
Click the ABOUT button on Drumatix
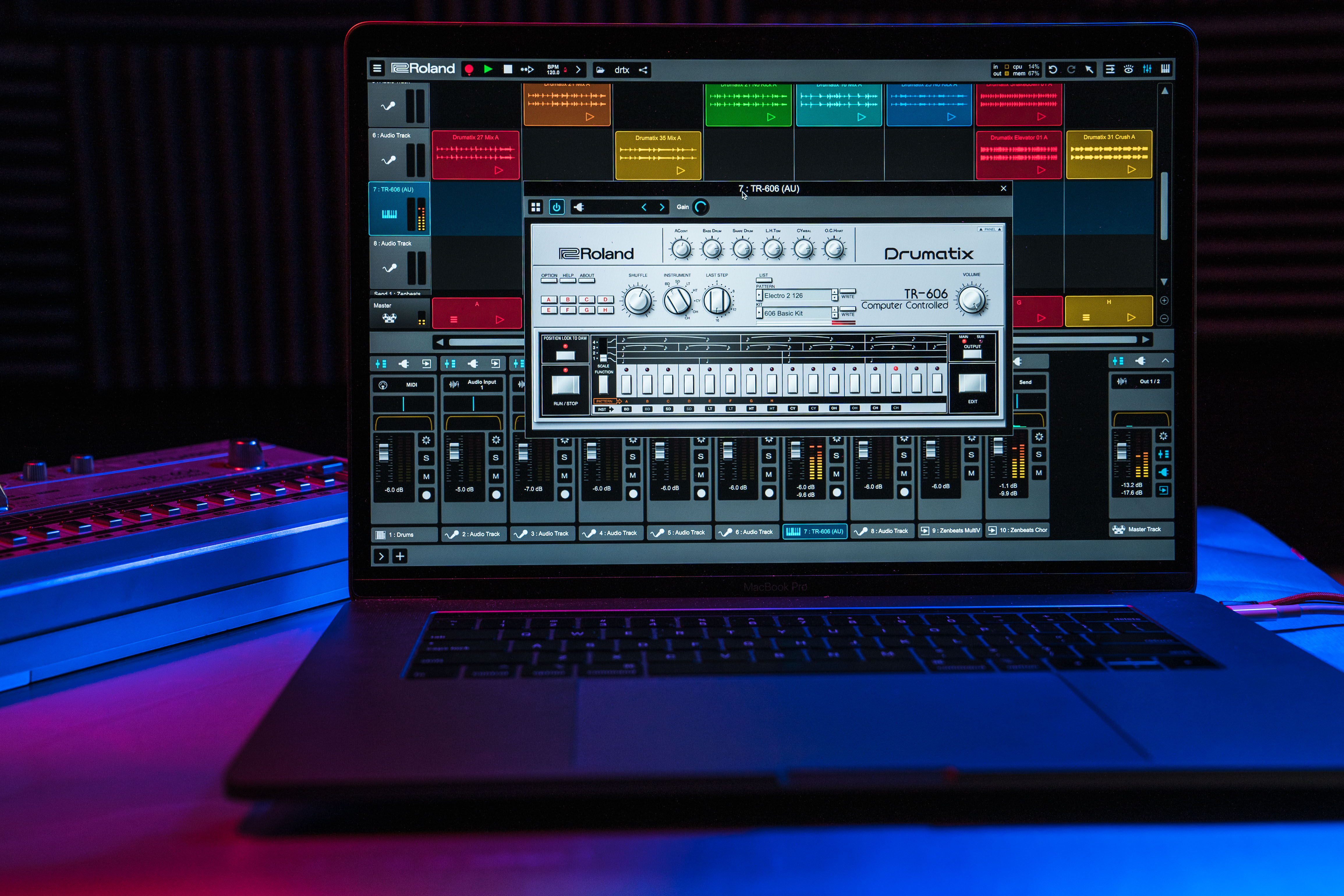coord(587,280)
